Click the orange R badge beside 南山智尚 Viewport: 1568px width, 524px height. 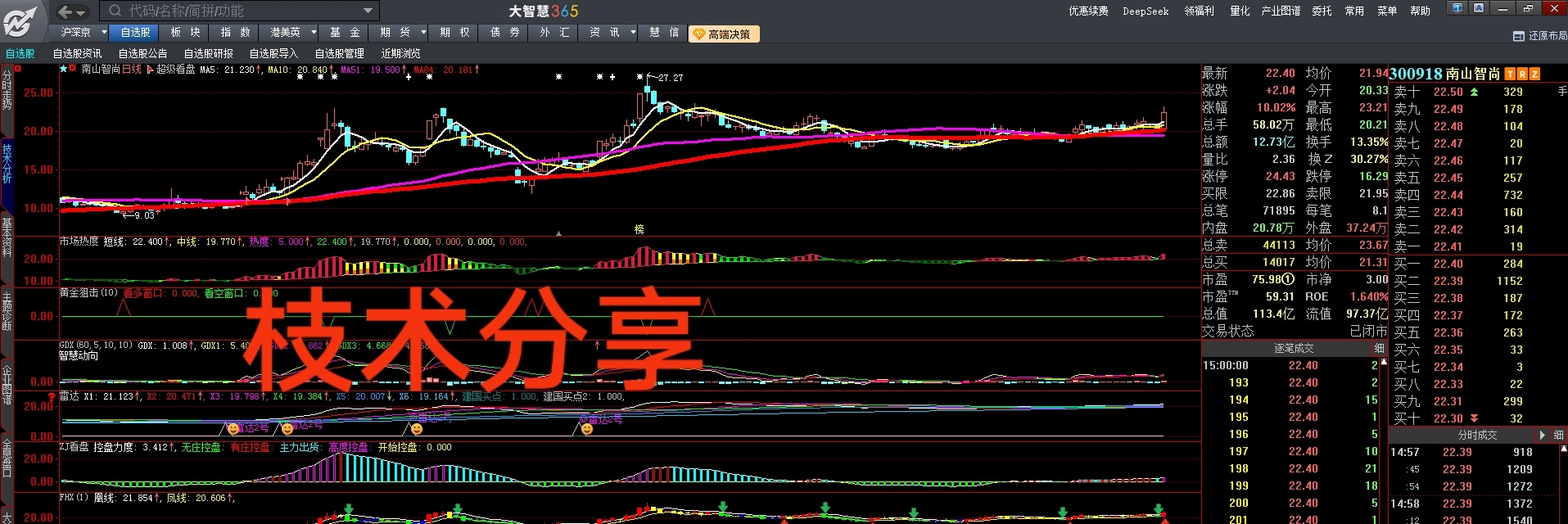tap(1522, 74)
